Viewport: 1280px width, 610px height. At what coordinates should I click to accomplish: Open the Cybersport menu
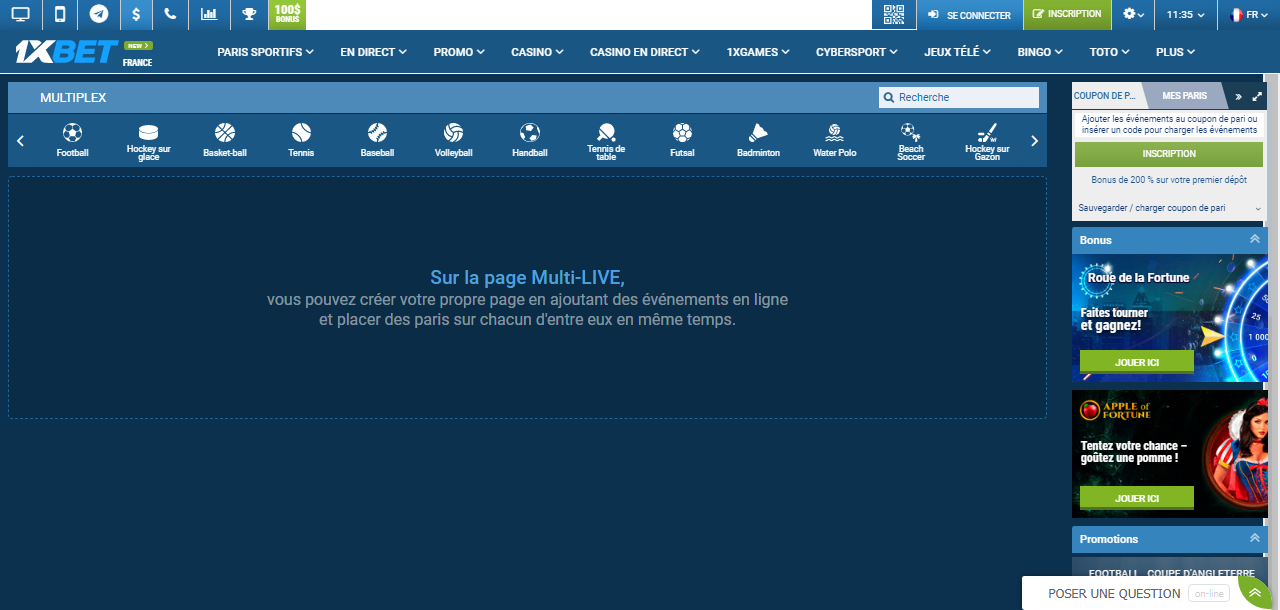point(857,52)
